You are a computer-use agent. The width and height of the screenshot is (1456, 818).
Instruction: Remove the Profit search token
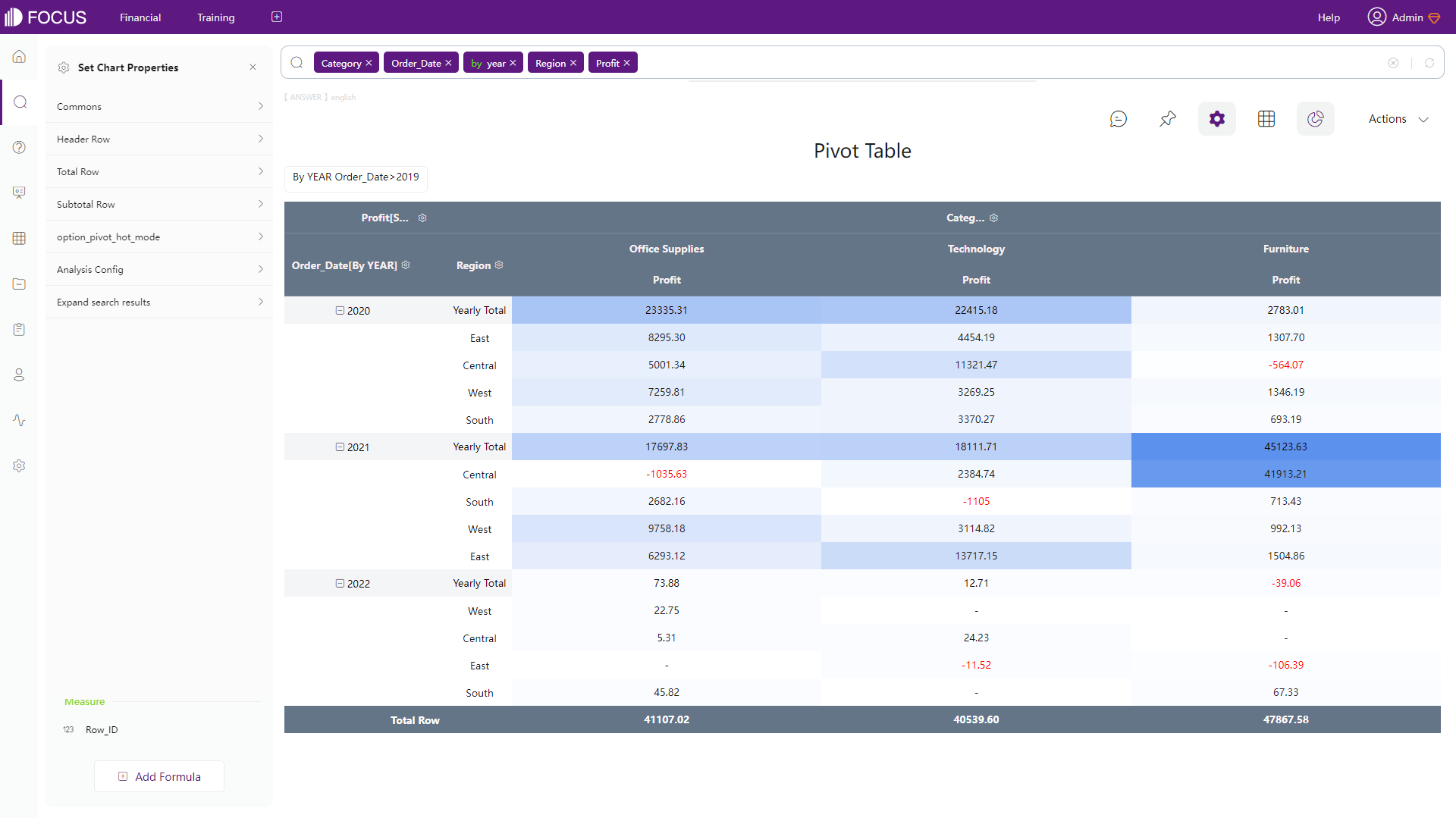click(x=626, y=63)
